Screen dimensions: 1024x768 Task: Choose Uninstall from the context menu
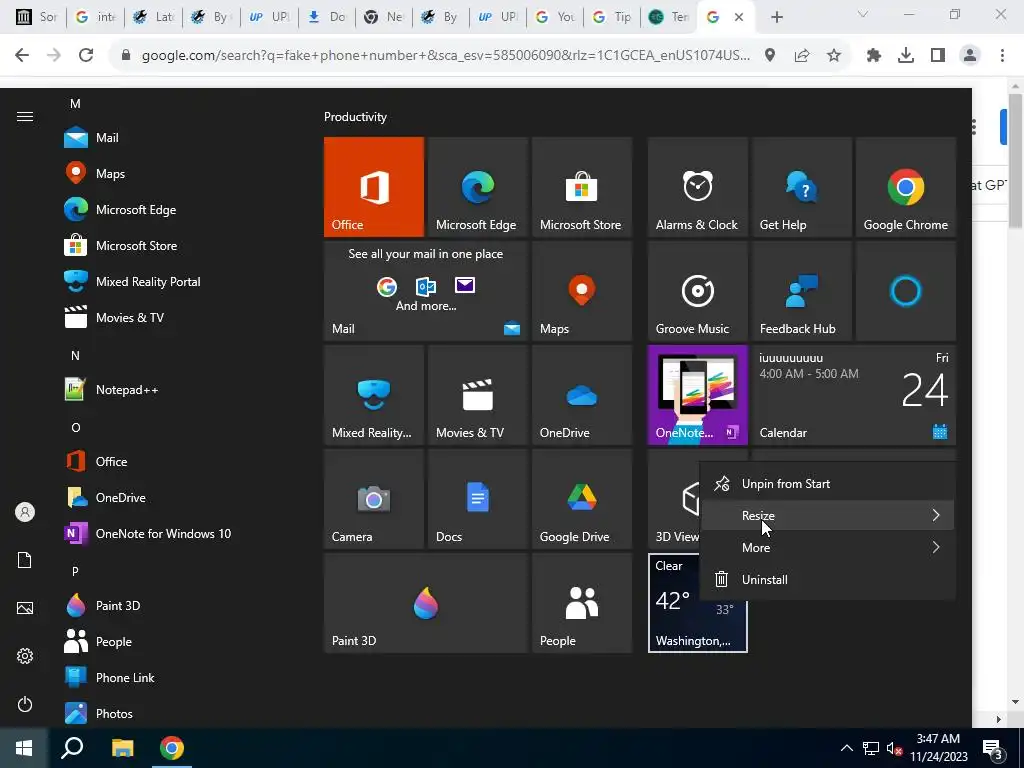tap(827, 579)
